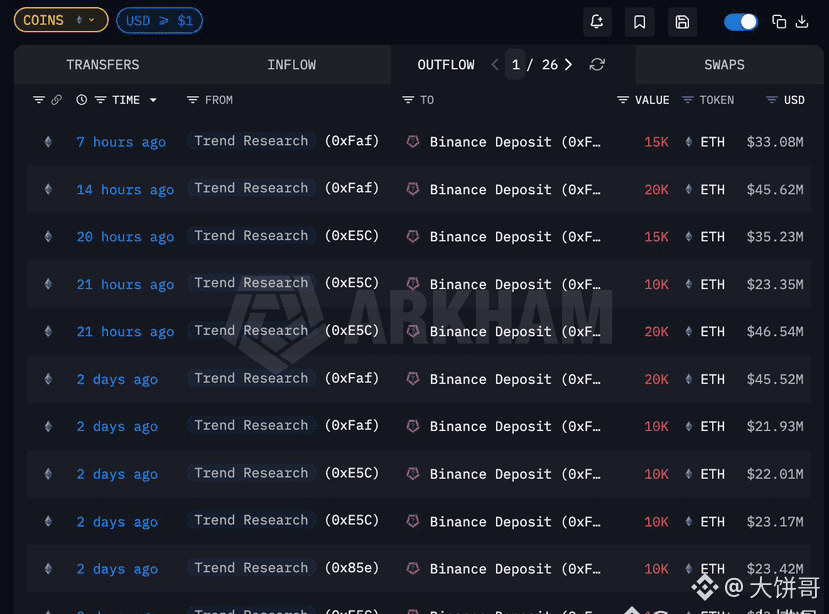Open the 20 hours ago transaction link

point(125,236)
